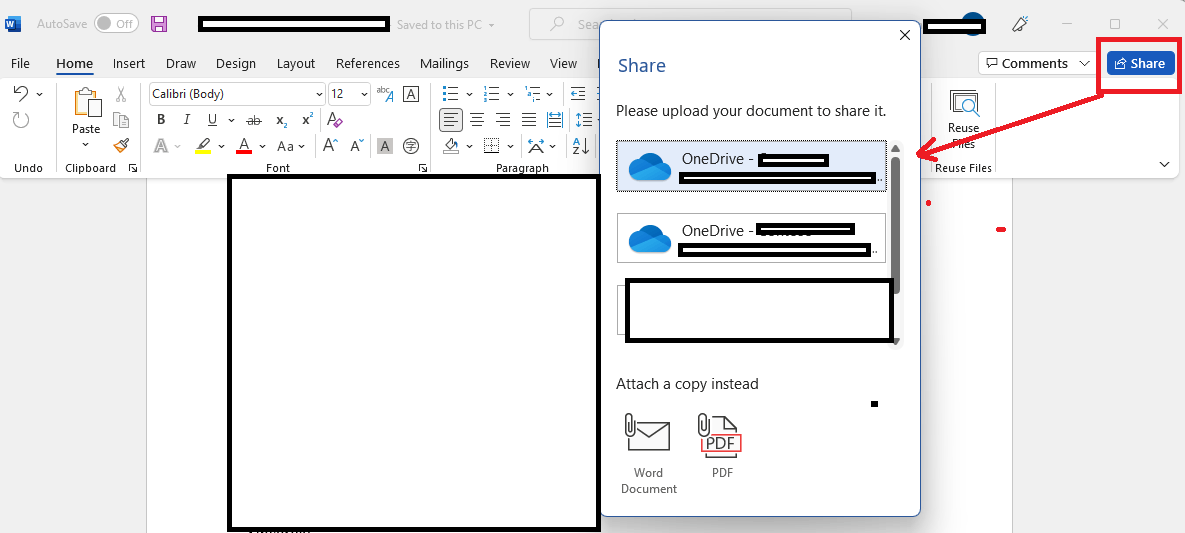Toggle Bold formatting

click(161, 119)
